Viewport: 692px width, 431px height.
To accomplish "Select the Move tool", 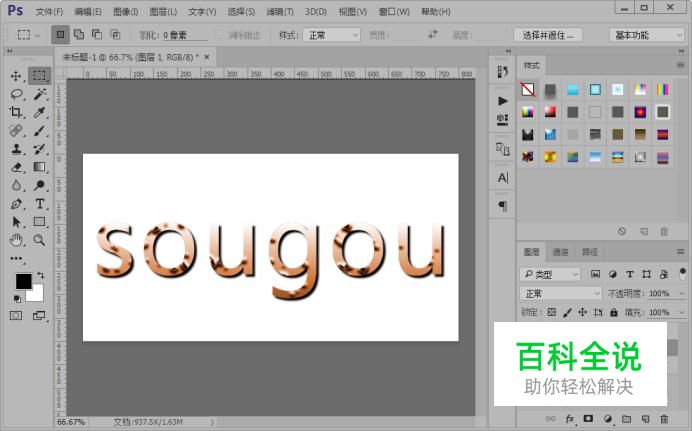I will click(16, 76).
